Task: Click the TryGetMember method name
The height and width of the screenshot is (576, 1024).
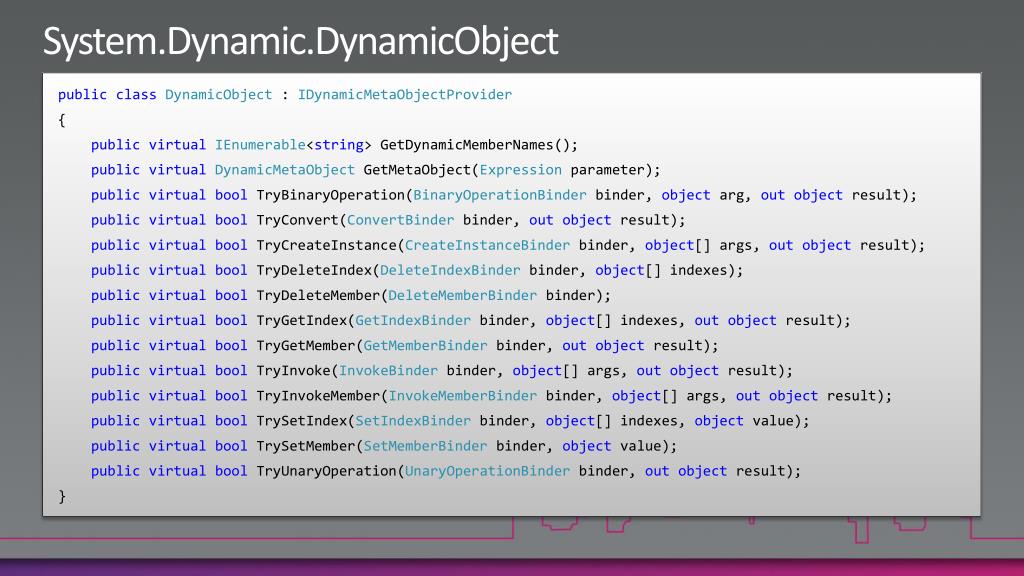Action: [306, 345]
